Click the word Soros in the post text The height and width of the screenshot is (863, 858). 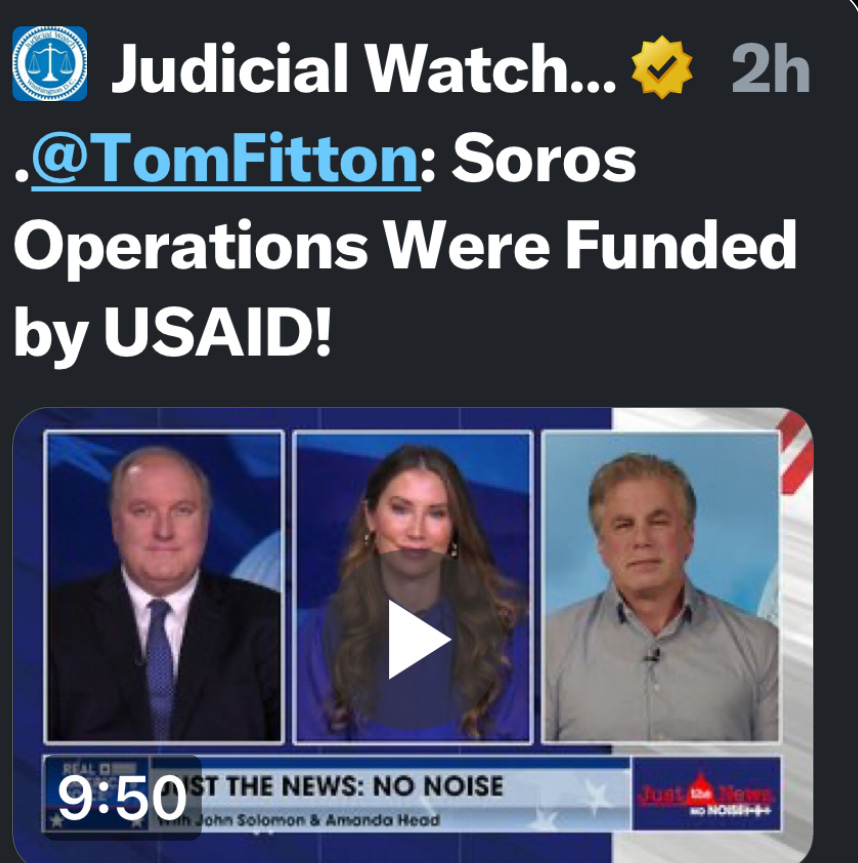pyautogui.click(x=544, y=159)
